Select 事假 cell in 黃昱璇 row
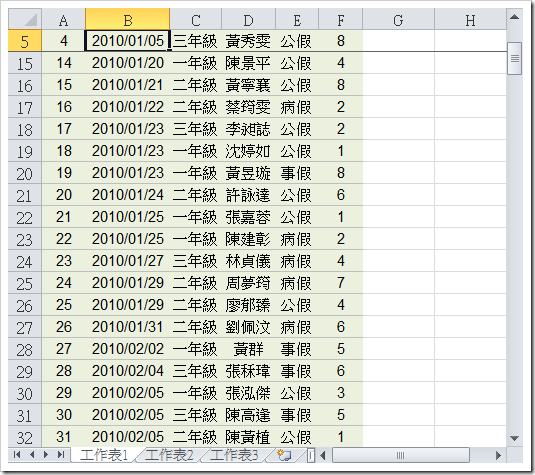The height and width of the screenshot is (475, 535). 297,173
